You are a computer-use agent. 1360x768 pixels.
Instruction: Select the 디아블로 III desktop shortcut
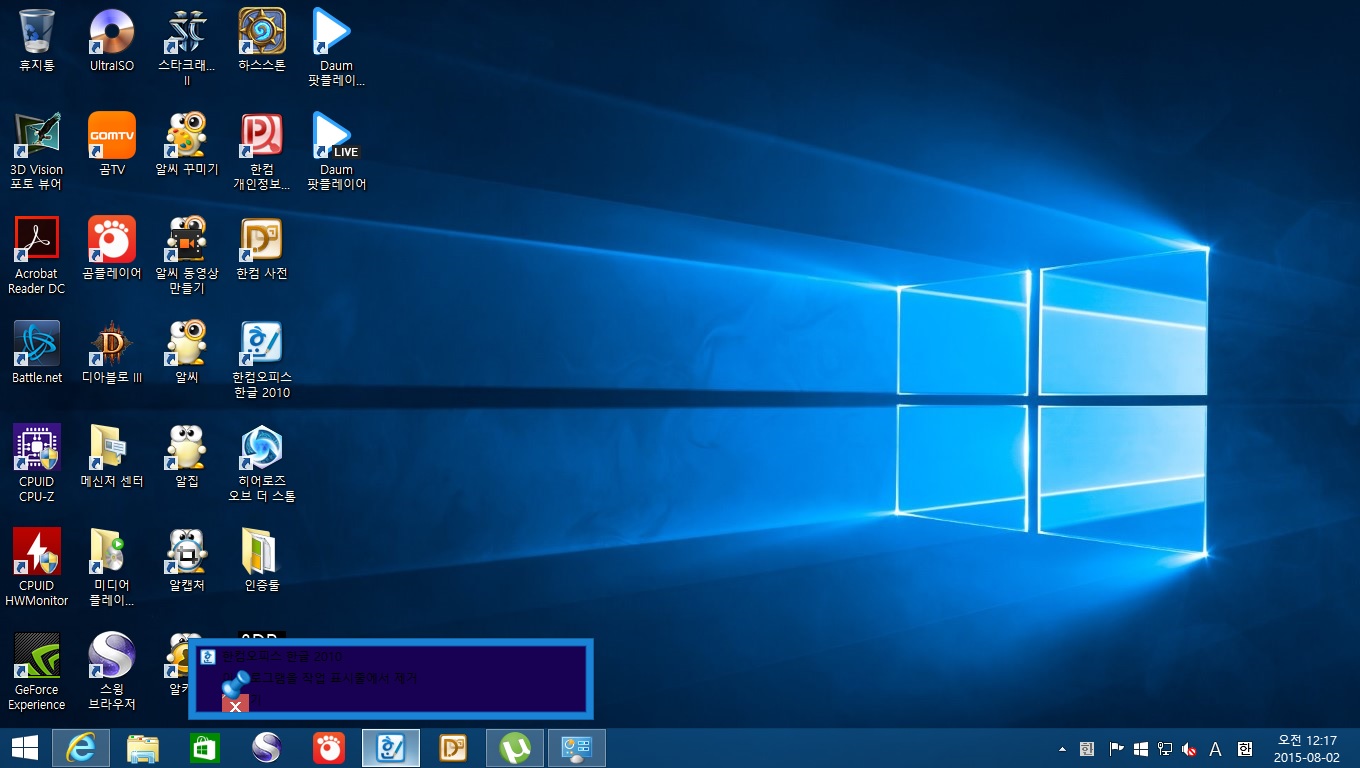tap(112, 353)
